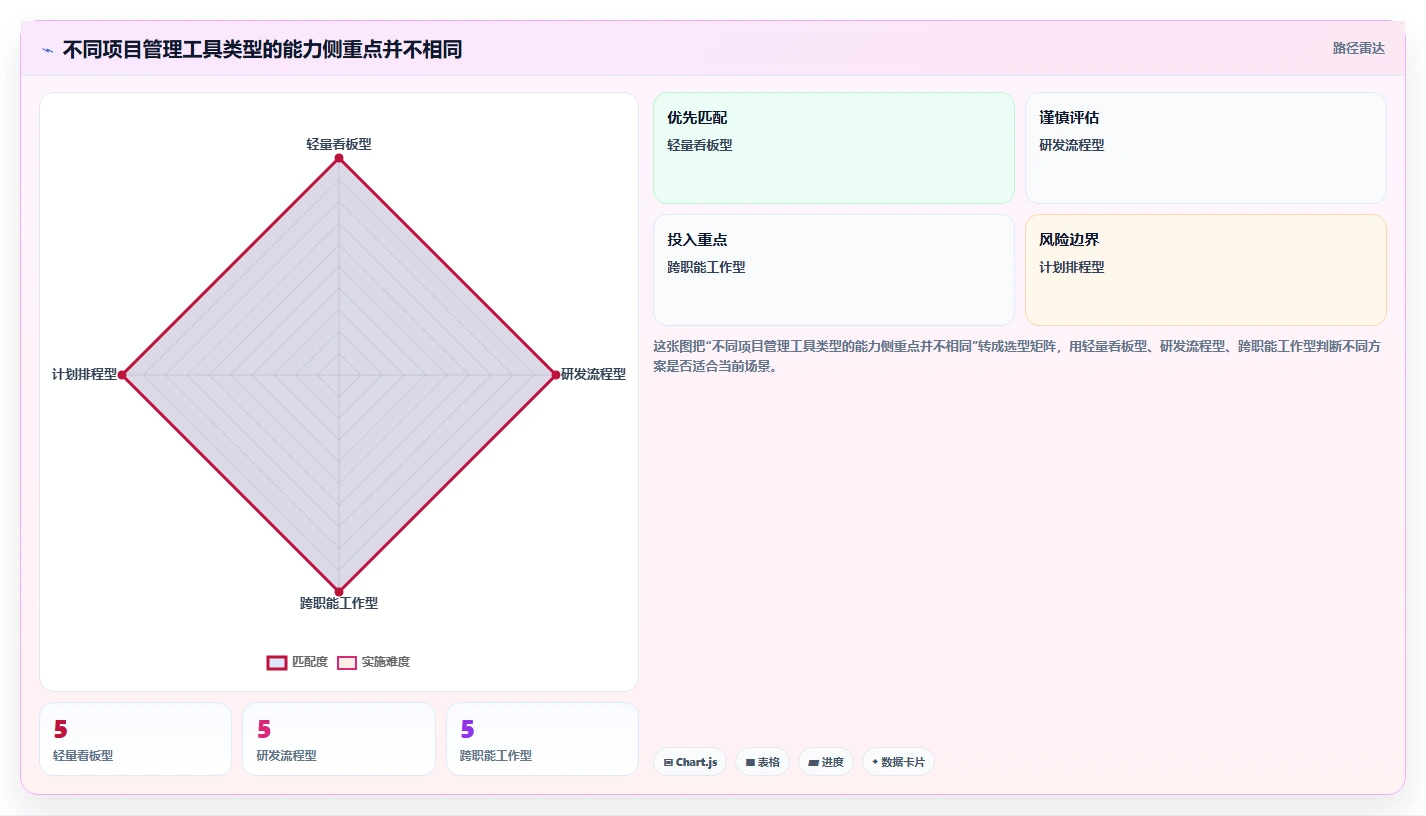The image size is (1426, 816).
Task: Click the 研发流程型 radar axis label
Action: tap(594, 374)
